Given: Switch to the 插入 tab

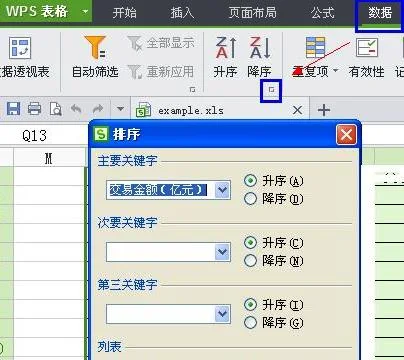Looking at the screenshot, I should 182,13.
